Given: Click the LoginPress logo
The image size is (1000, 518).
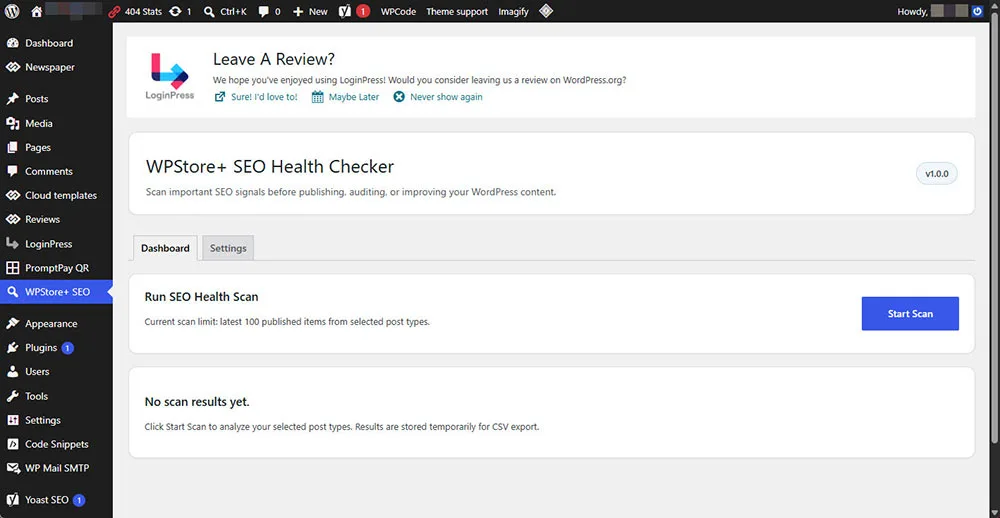Looking at the screenshot, I should [x=170, y=77].
